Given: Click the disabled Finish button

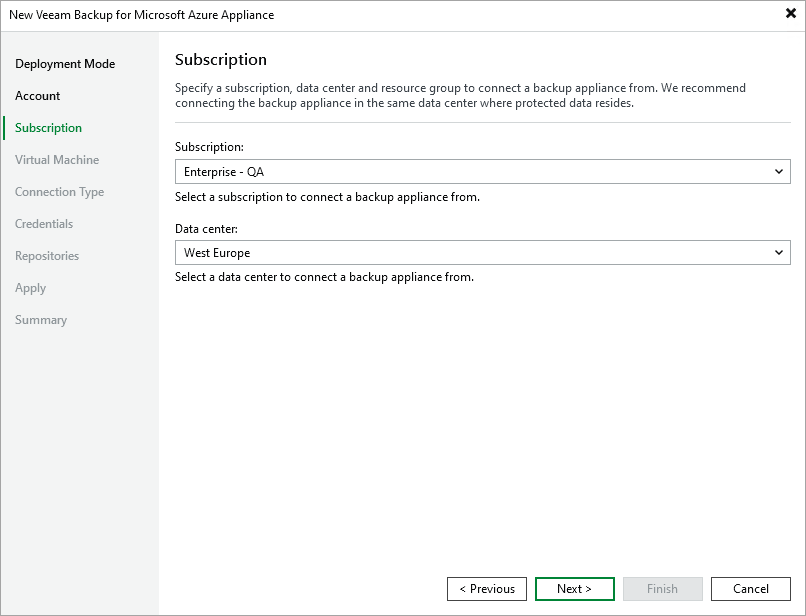Looking at the screenshot, I should [663, 589].
